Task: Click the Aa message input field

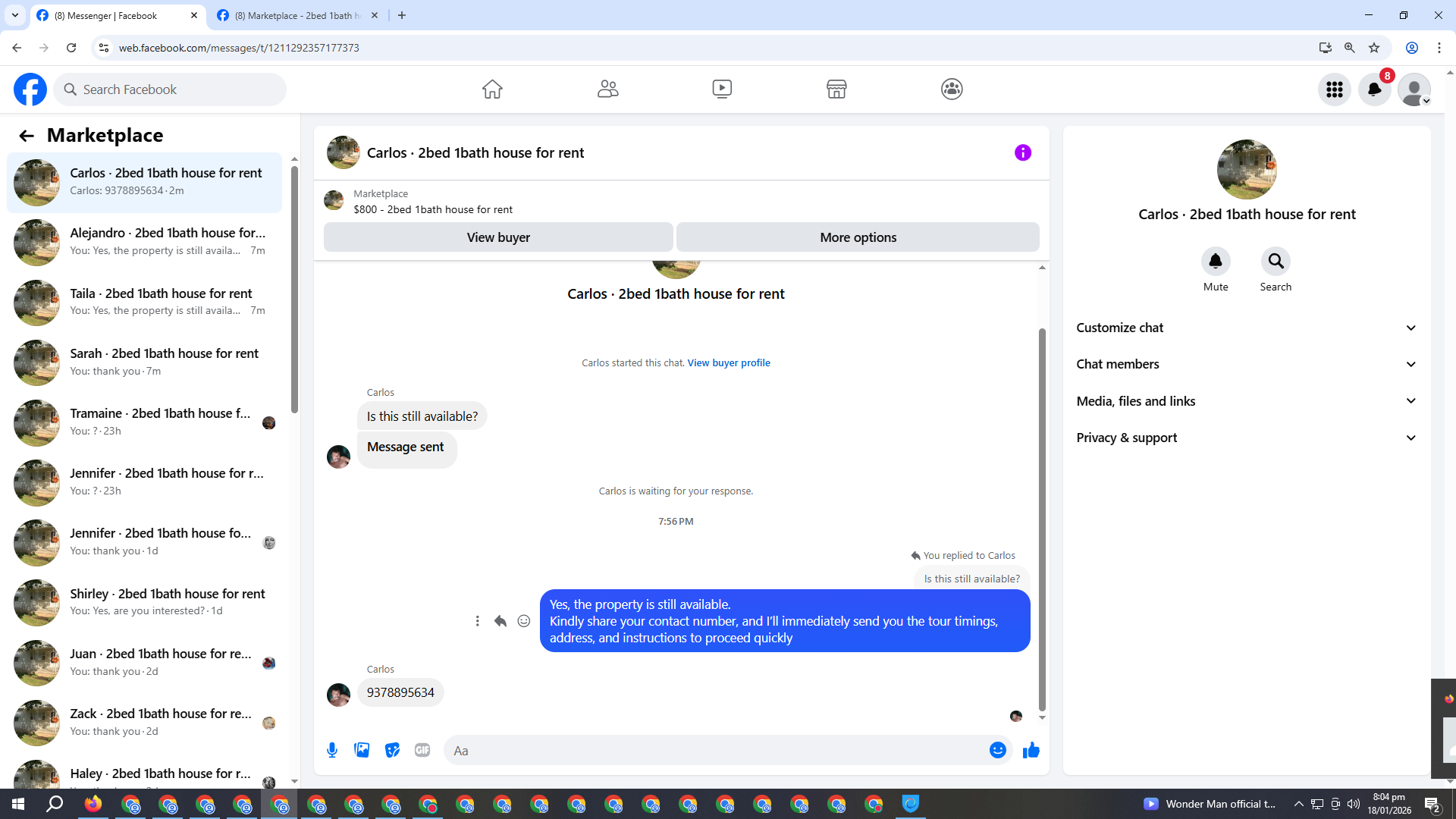Action: click(x=713, y=750)
